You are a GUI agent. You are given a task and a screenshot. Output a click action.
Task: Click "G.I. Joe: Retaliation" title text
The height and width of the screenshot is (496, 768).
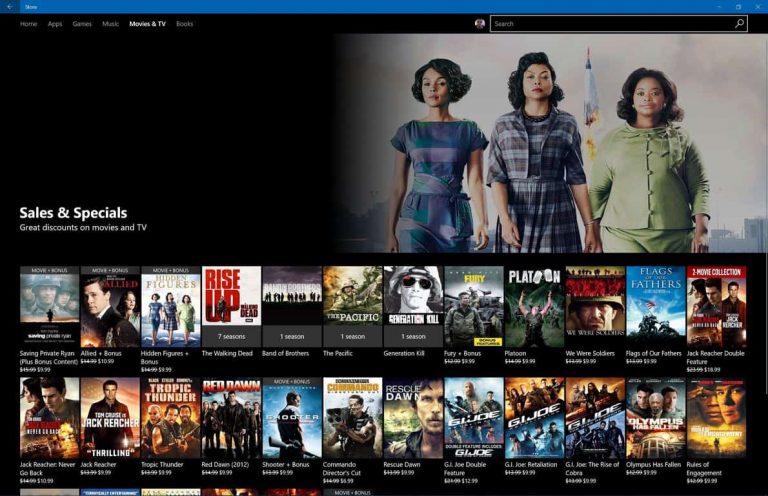click(x=531, y=464)
